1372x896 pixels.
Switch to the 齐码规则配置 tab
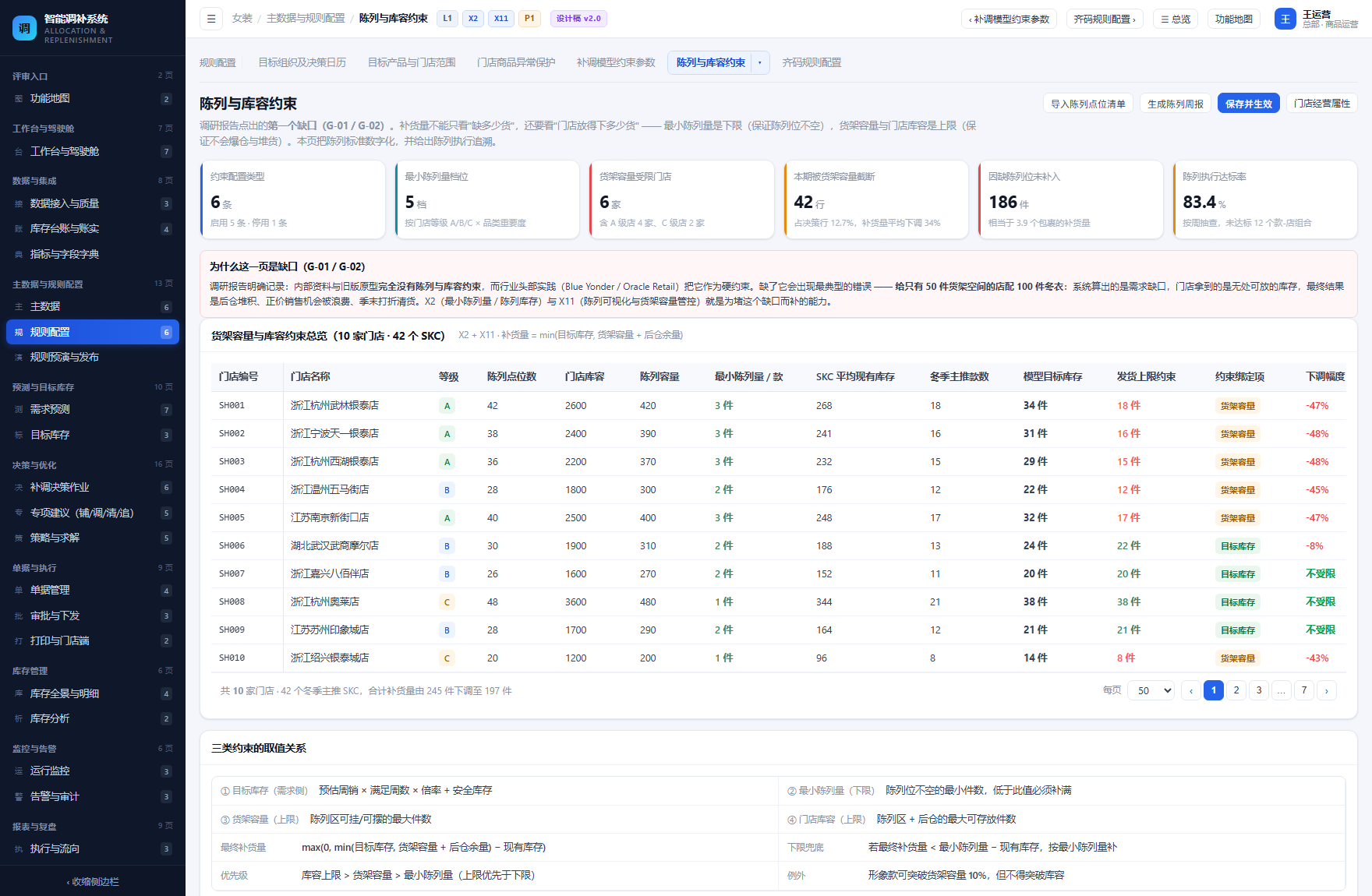click(812, 63)
